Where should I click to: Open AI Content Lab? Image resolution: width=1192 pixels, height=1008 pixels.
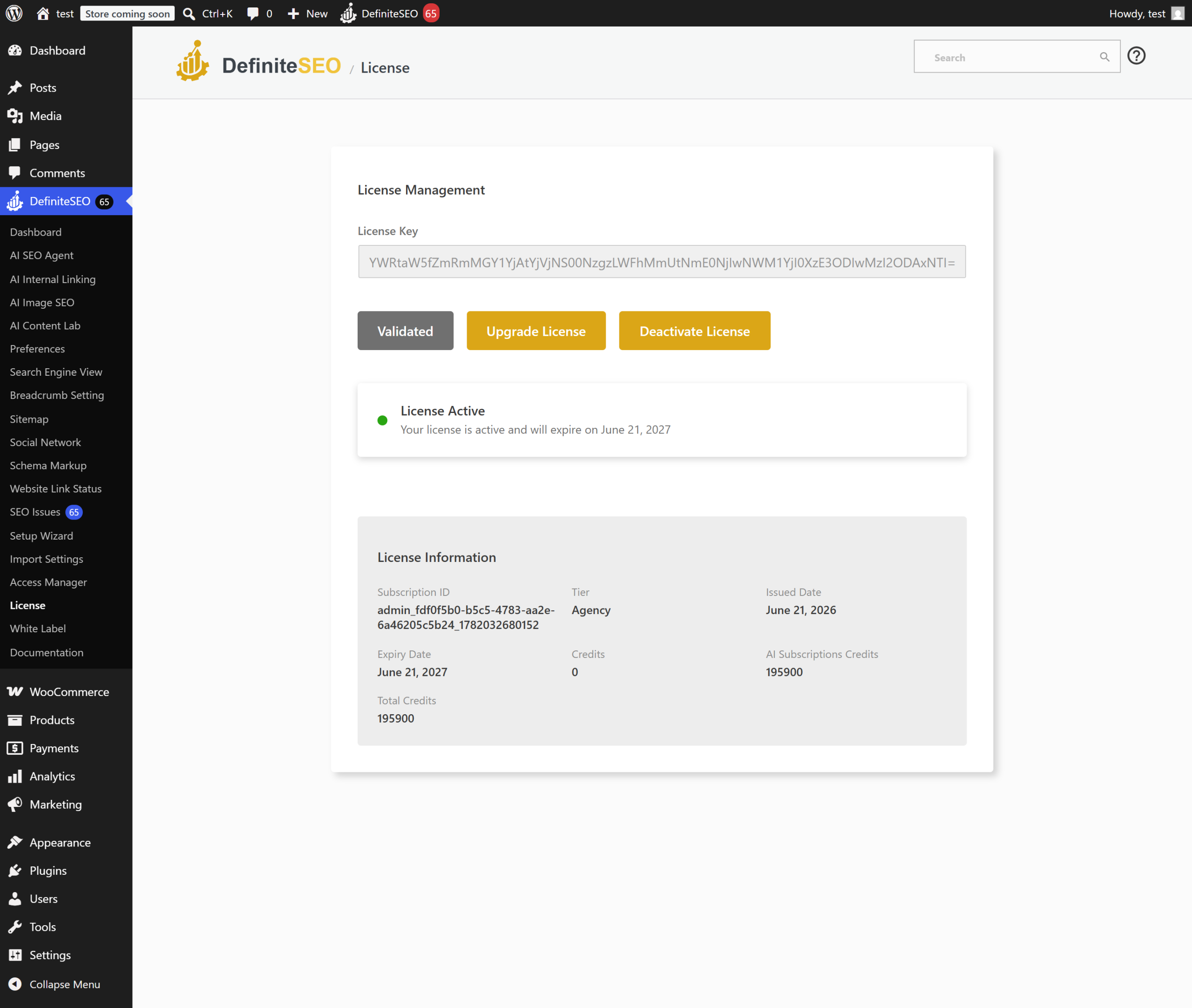click(x=45, y=326)
